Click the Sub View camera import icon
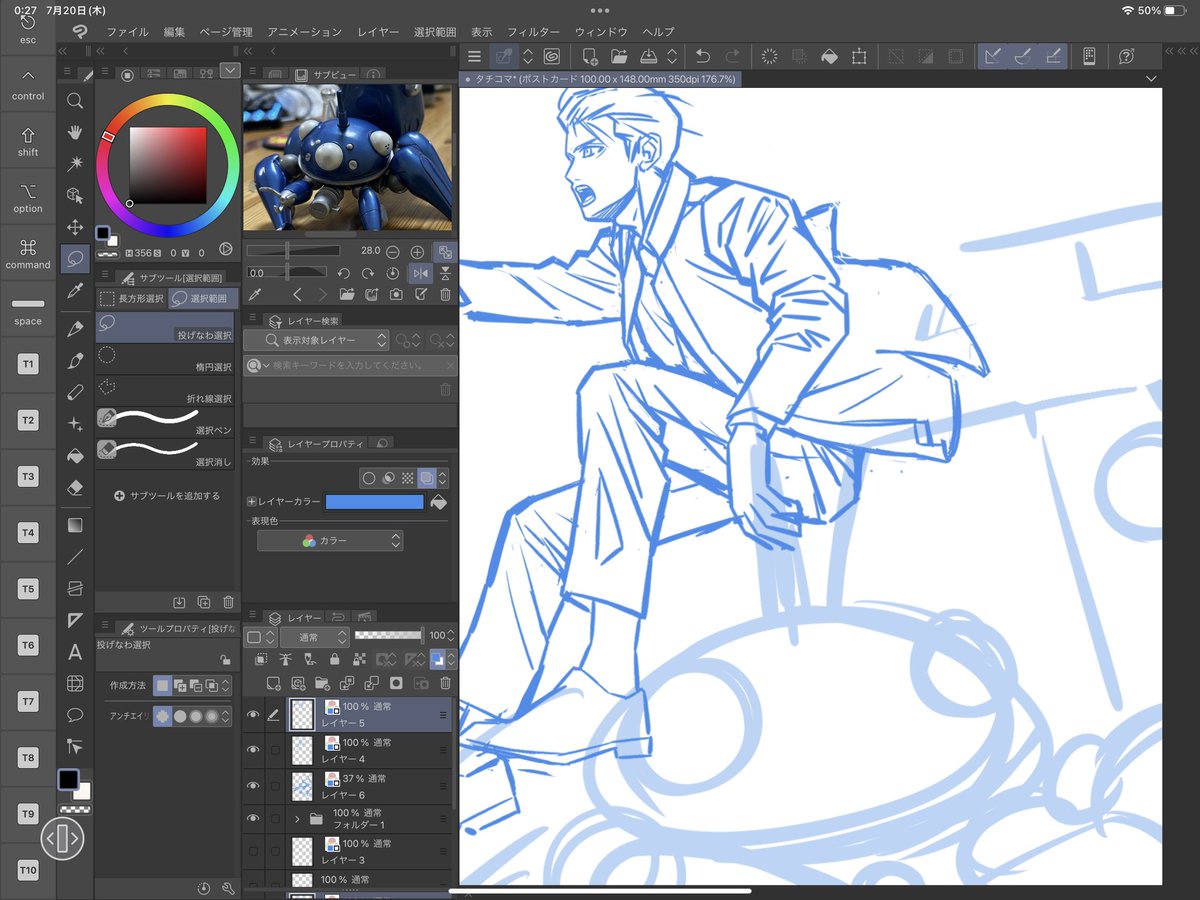The height and width of the screenshot is (900, 1200). pos(396,294)
